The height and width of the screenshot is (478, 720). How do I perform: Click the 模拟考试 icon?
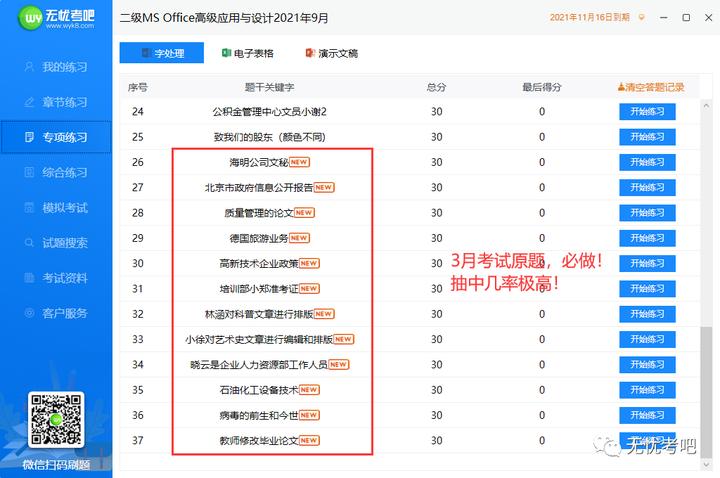[x=29, y=208]
